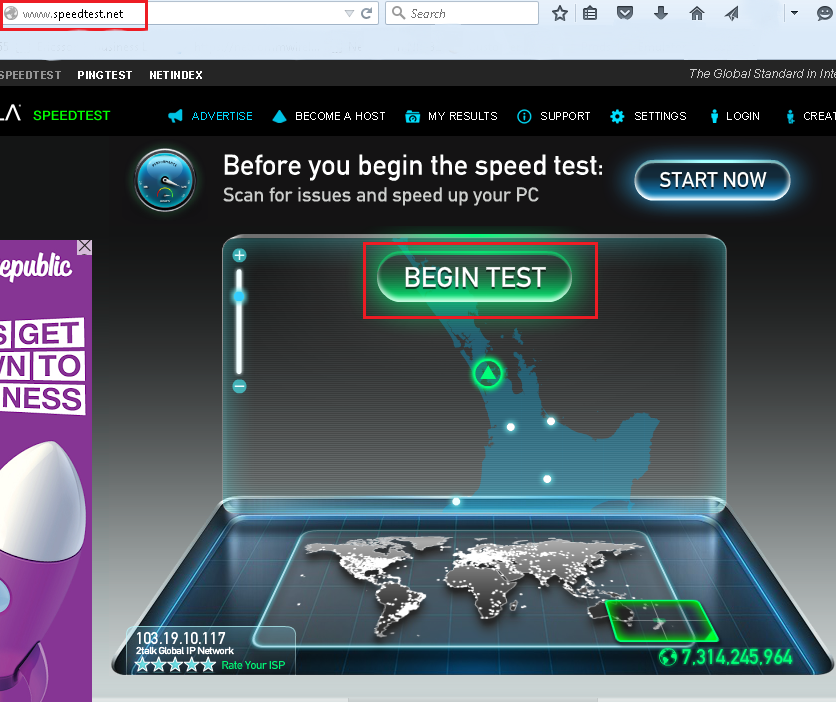
Task: Click the Pocket save icon
Action: coord(625,13)
